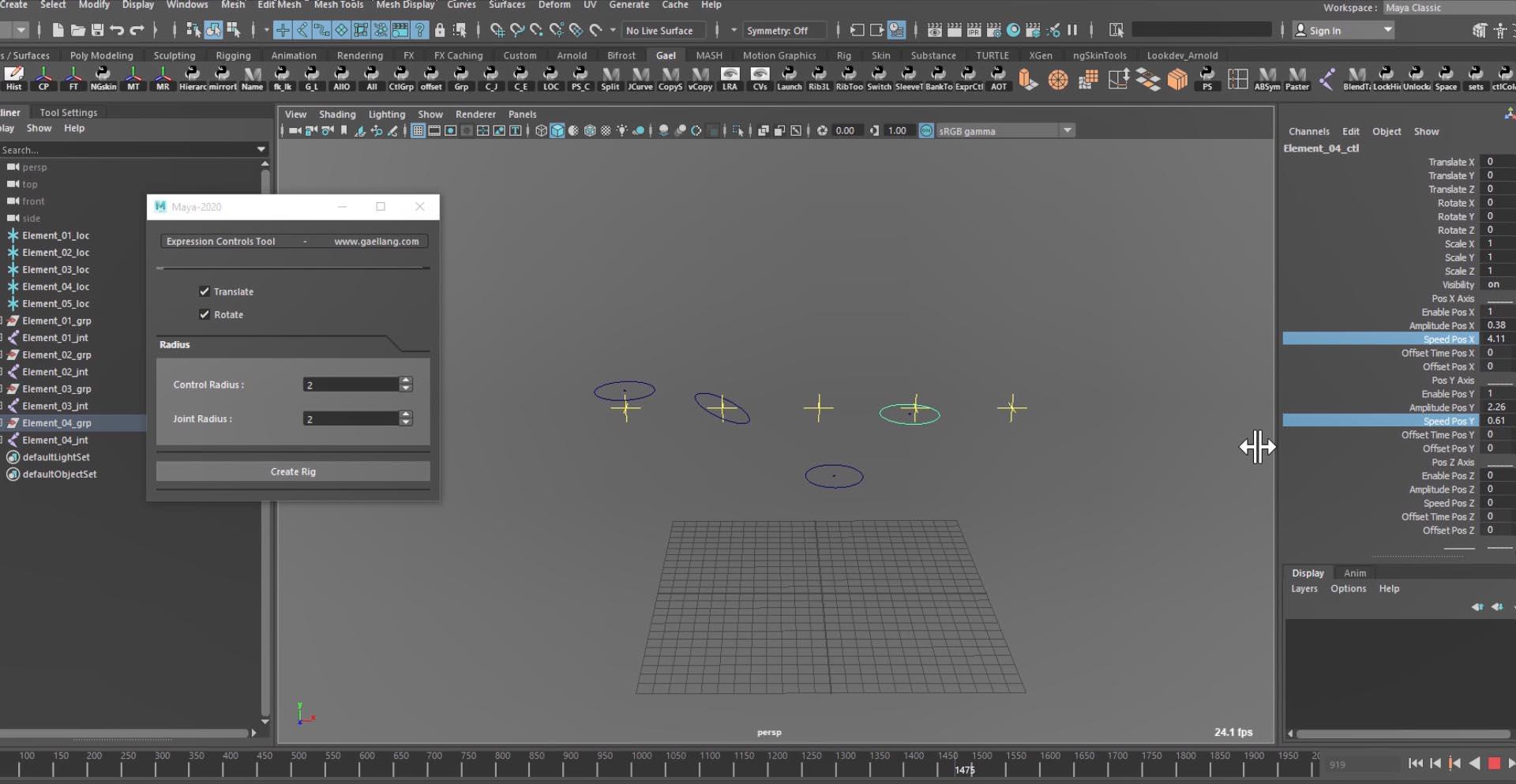
Task: Uncheck the Rotate checkbox
Action: pyautogui.click(x=205, y=314)
